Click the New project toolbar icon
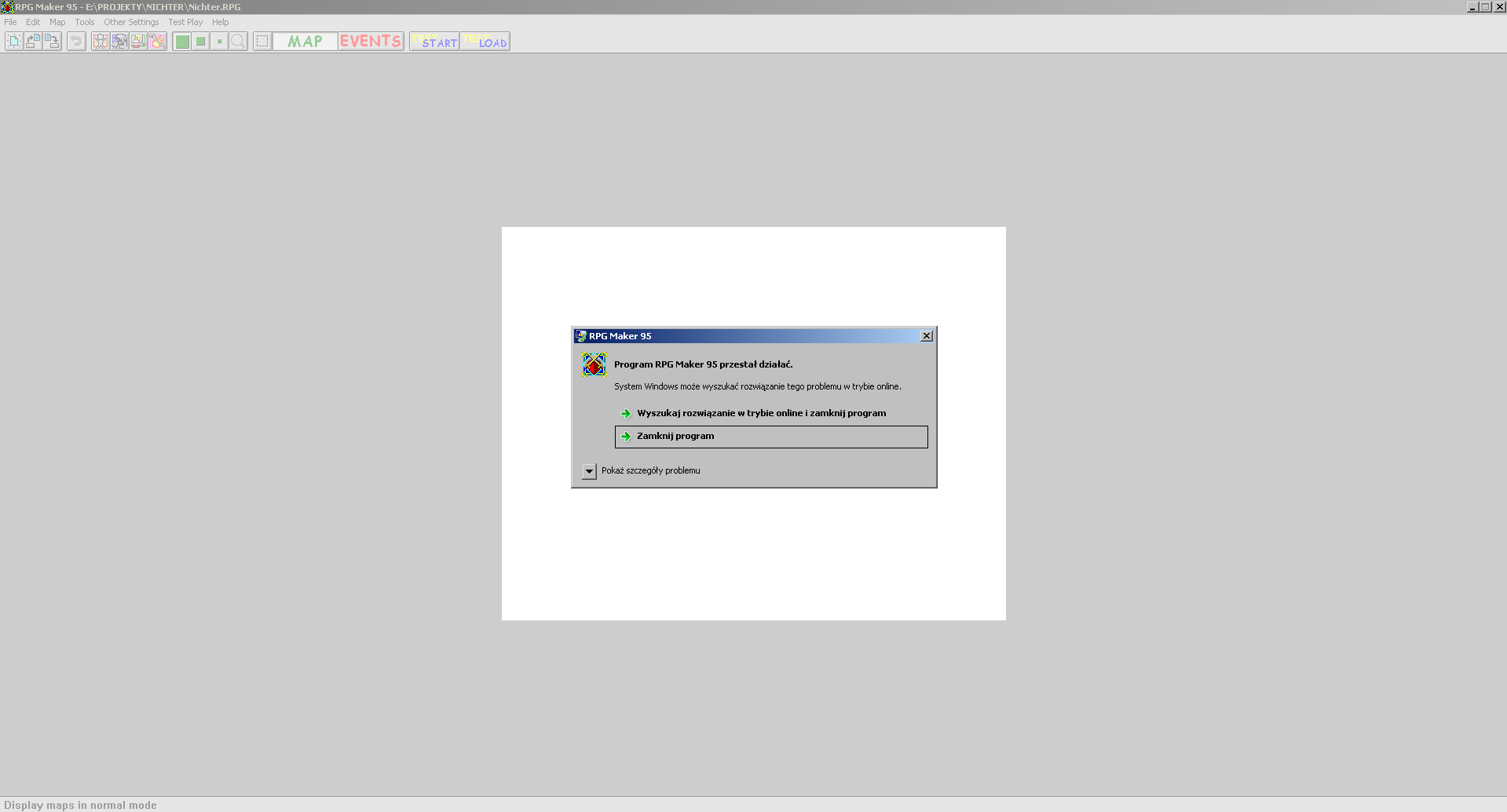Image resolution: width=1507 pixels, height=812 pixels. (x=14, y=42)
